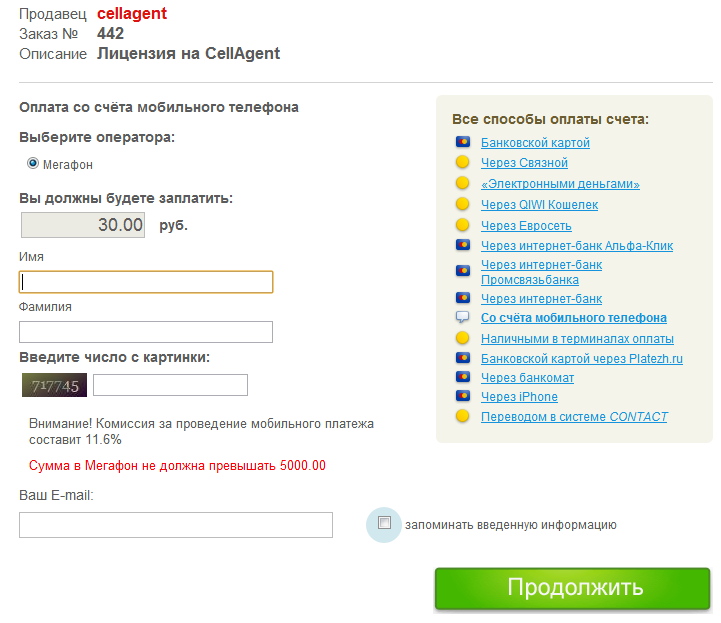Open Через интернет-банк Альфа-Клик link
The image size is (721, 623).
tap(577, 246)
